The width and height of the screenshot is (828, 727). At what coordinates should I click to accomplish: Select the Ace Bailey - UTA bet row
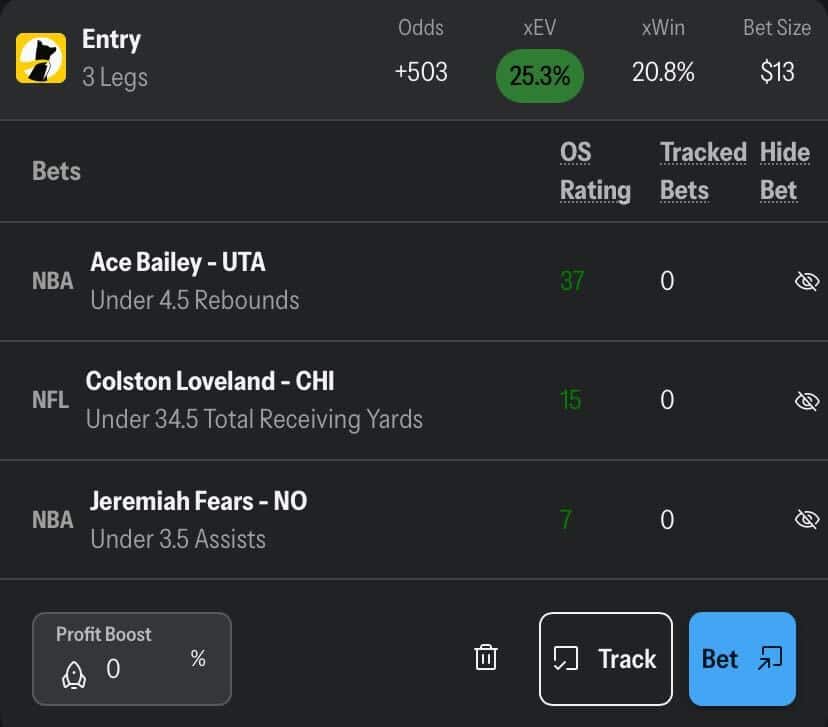(194, 281)
